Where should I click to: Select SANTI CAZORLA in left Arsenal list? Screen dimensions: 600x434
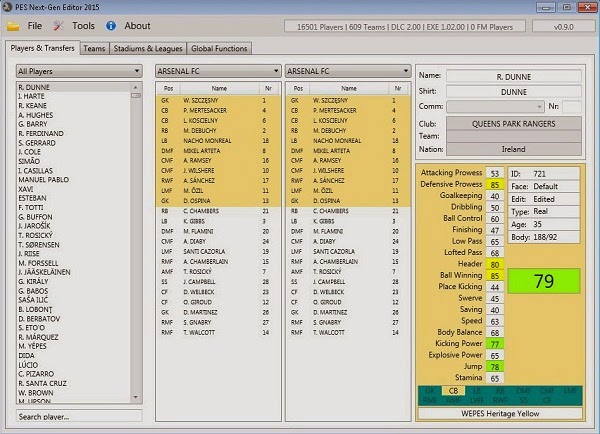click(218, 251)
